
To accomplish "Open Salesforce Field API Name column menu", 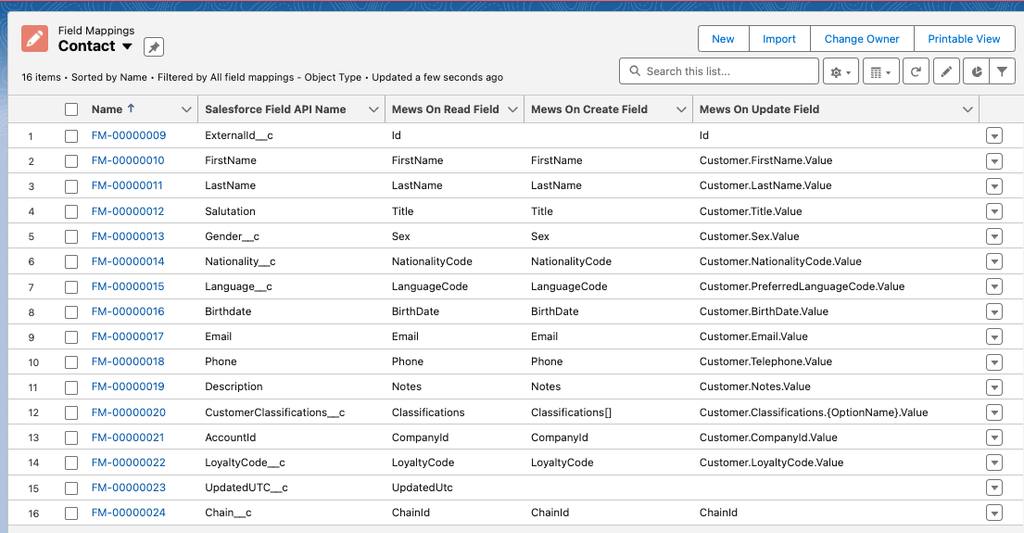I will (374, 110).
